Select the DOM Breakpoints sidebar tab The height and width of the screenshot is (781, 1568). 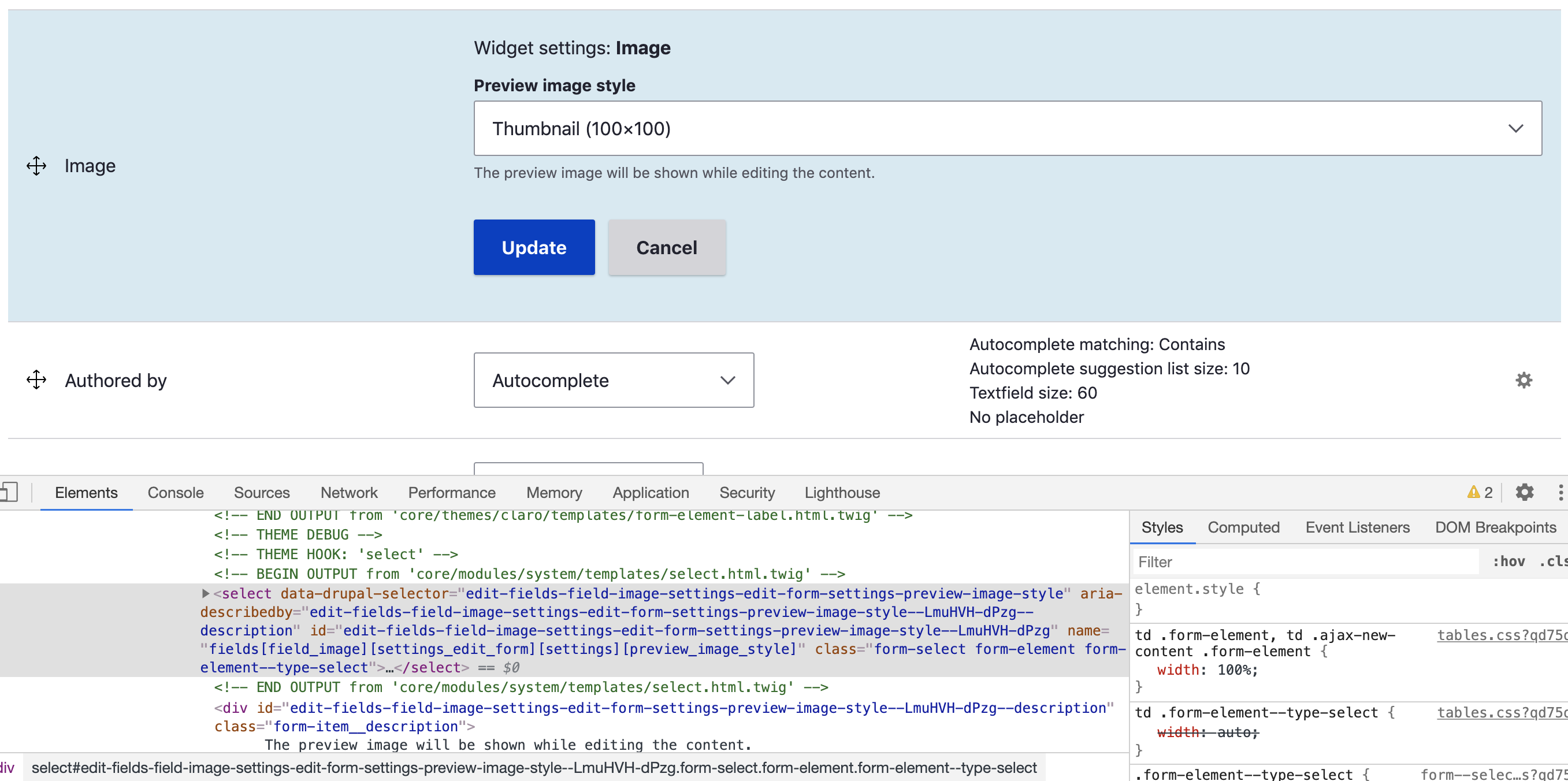(x=1495, y=527)
